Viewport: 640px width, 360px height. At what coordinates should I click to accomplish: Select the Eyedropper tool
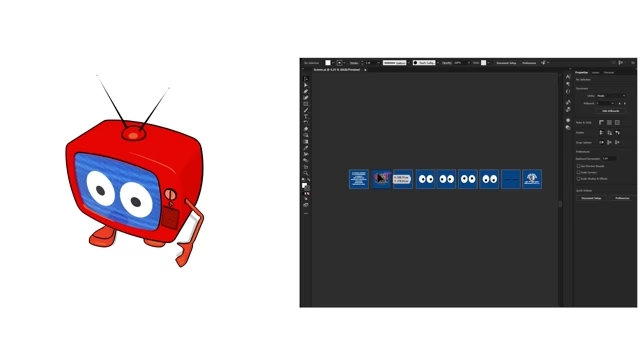[x=306, y=148]
